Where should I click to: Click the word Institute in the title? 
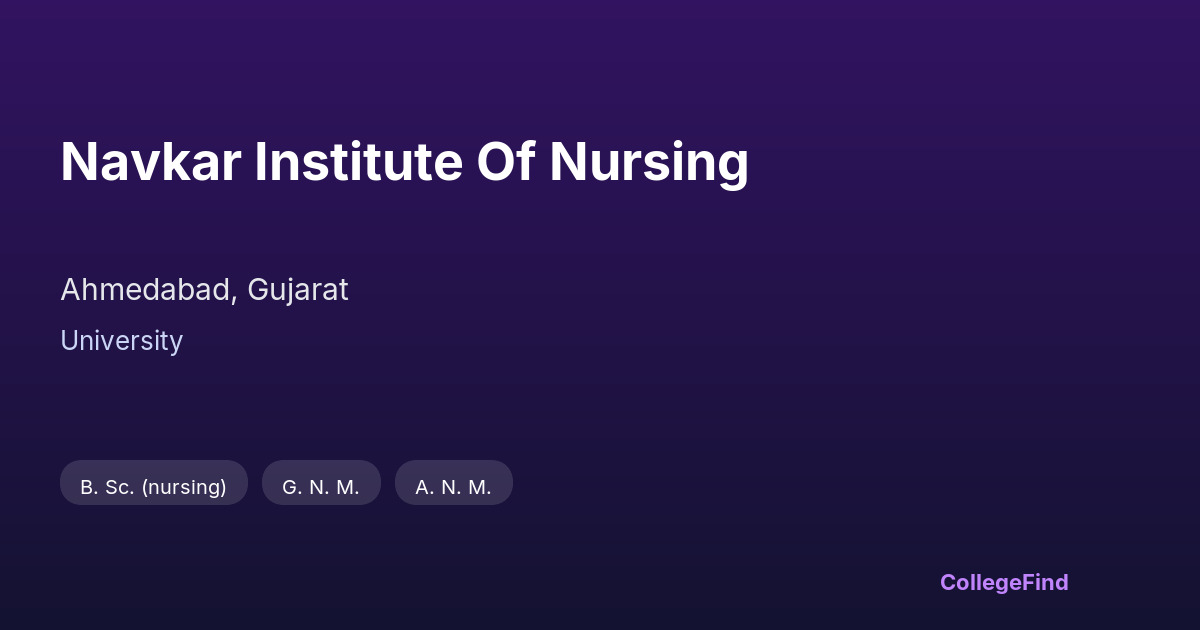point(358,162)
